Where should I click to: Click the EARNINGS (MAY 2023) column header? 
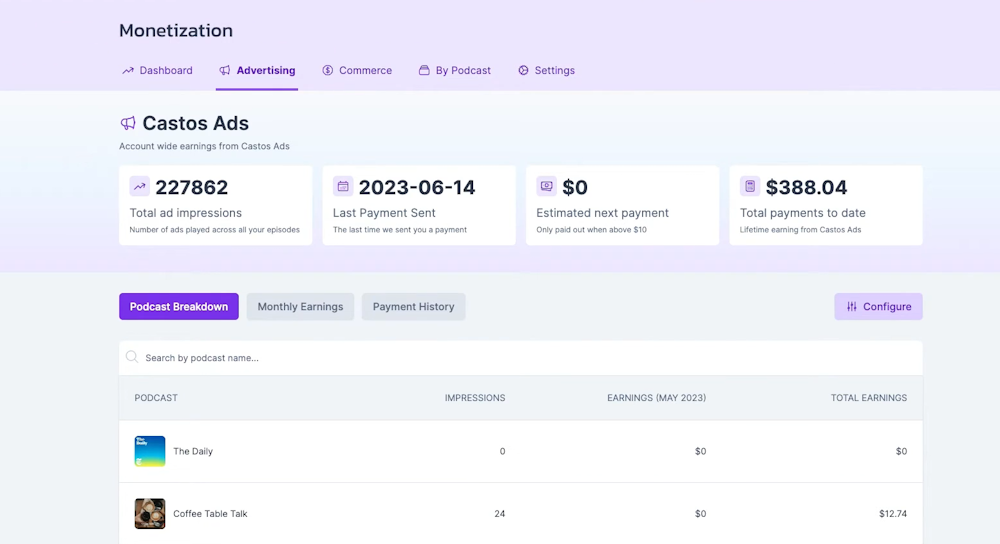(x=656, y=397)
